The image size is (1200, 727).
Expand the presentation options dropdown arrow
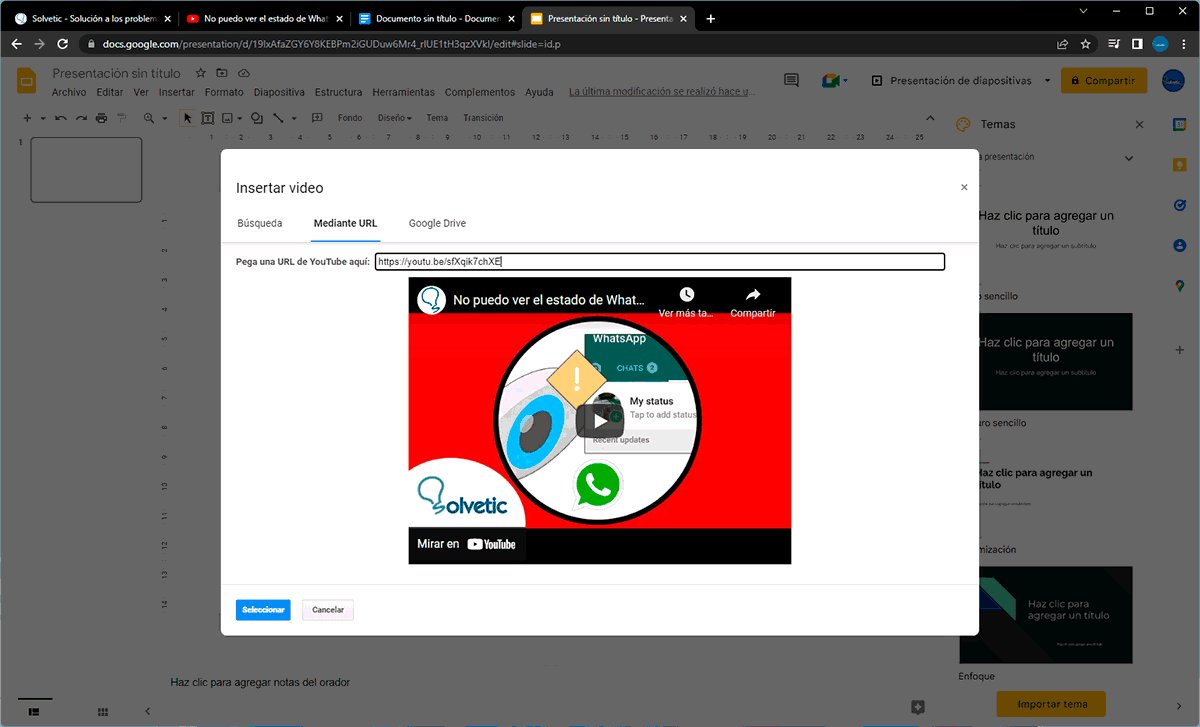[1047, 81]
